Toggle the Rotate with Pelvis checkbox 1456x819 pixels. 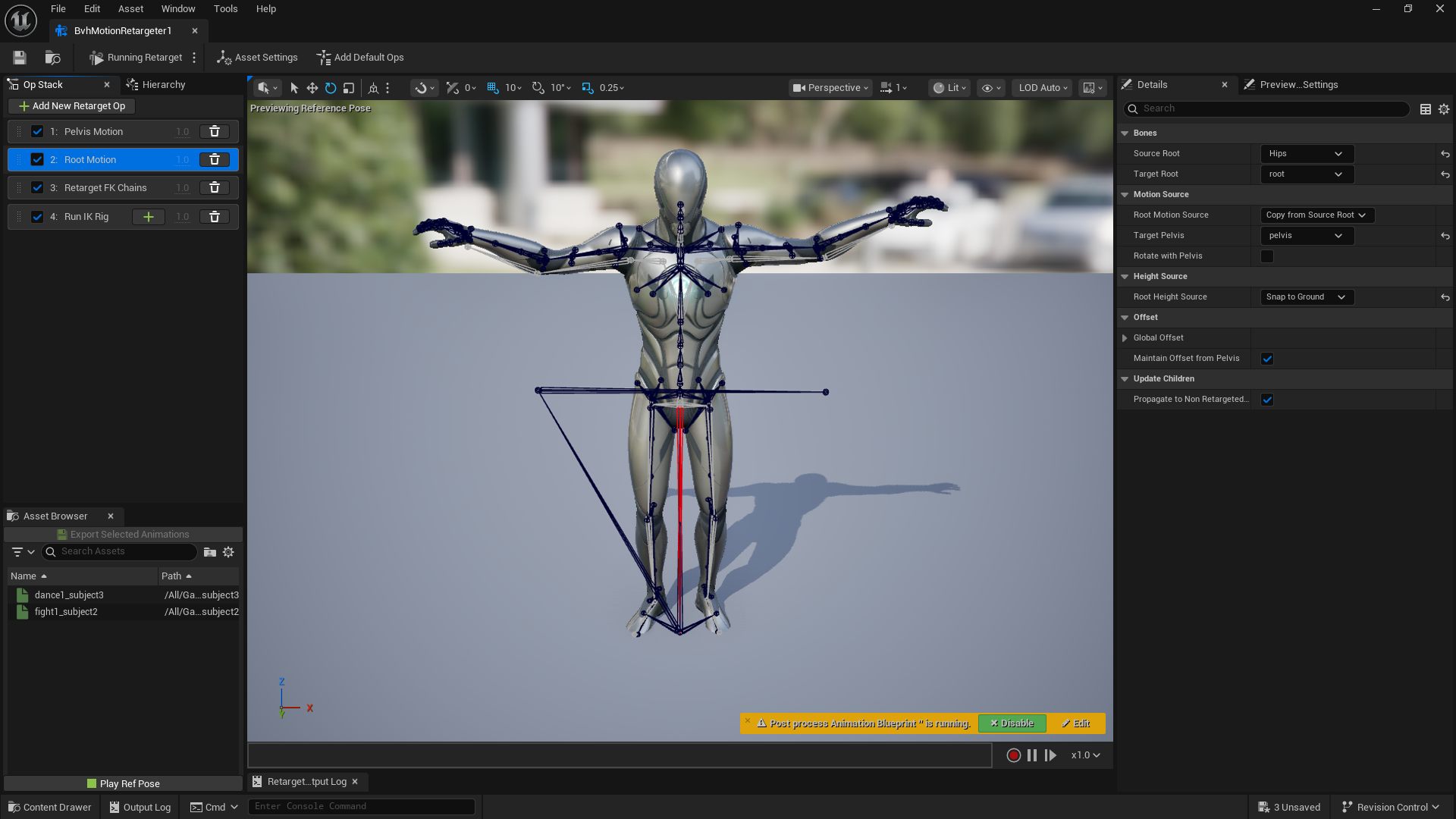click(x=1267, y=256)
